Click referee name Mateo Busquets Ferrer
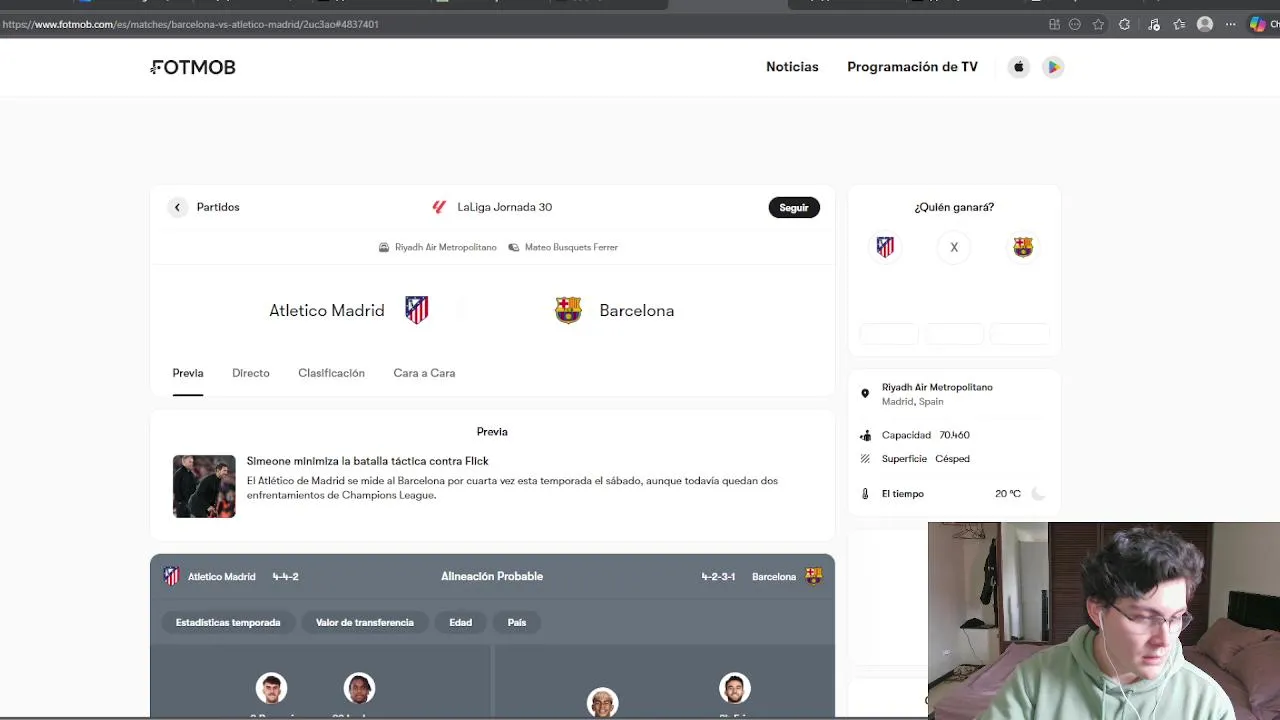 tap(571, 247)
